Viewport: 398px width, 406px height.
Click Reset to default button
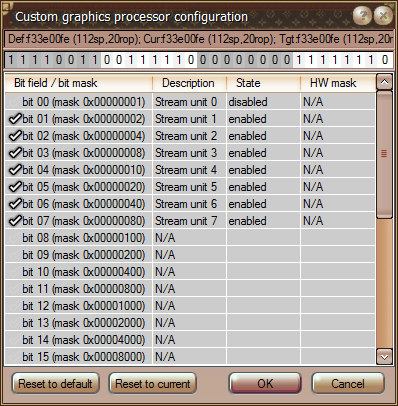(56, 384)
